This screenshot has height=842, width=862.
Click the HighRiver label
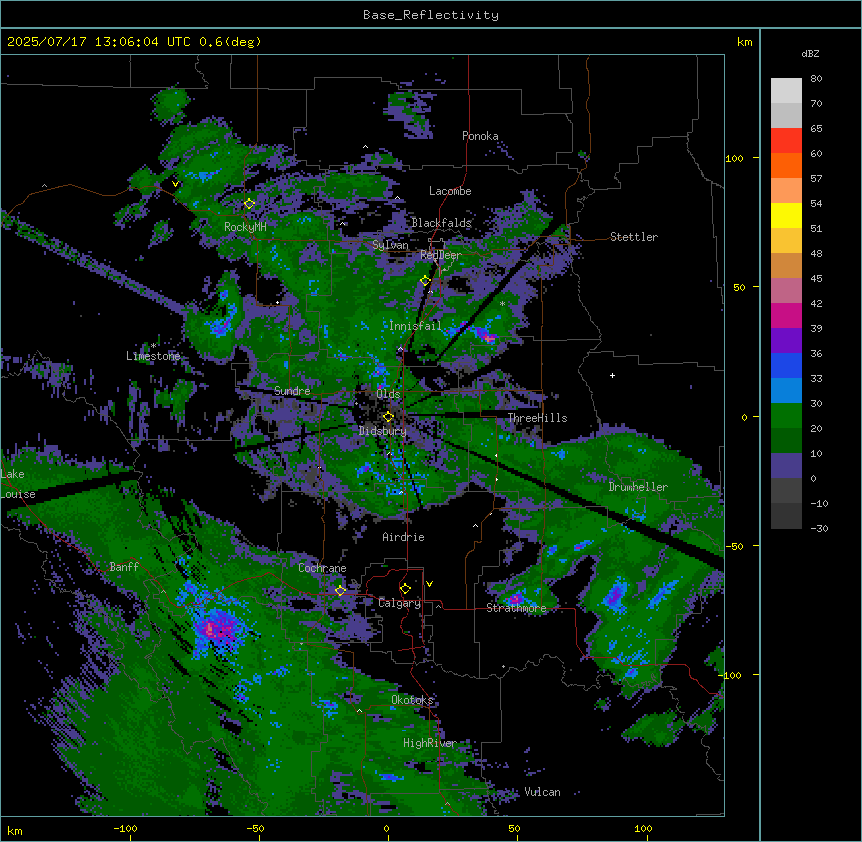[430, 743]
